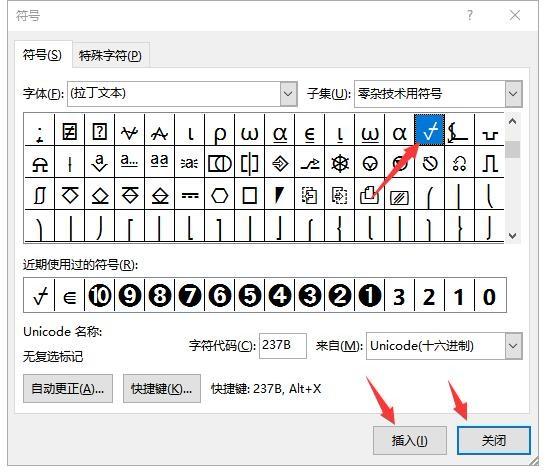Viewport: 546px width, 473px height.
Task: Open the font (字体) dropdown
Action: coord(288,94)
